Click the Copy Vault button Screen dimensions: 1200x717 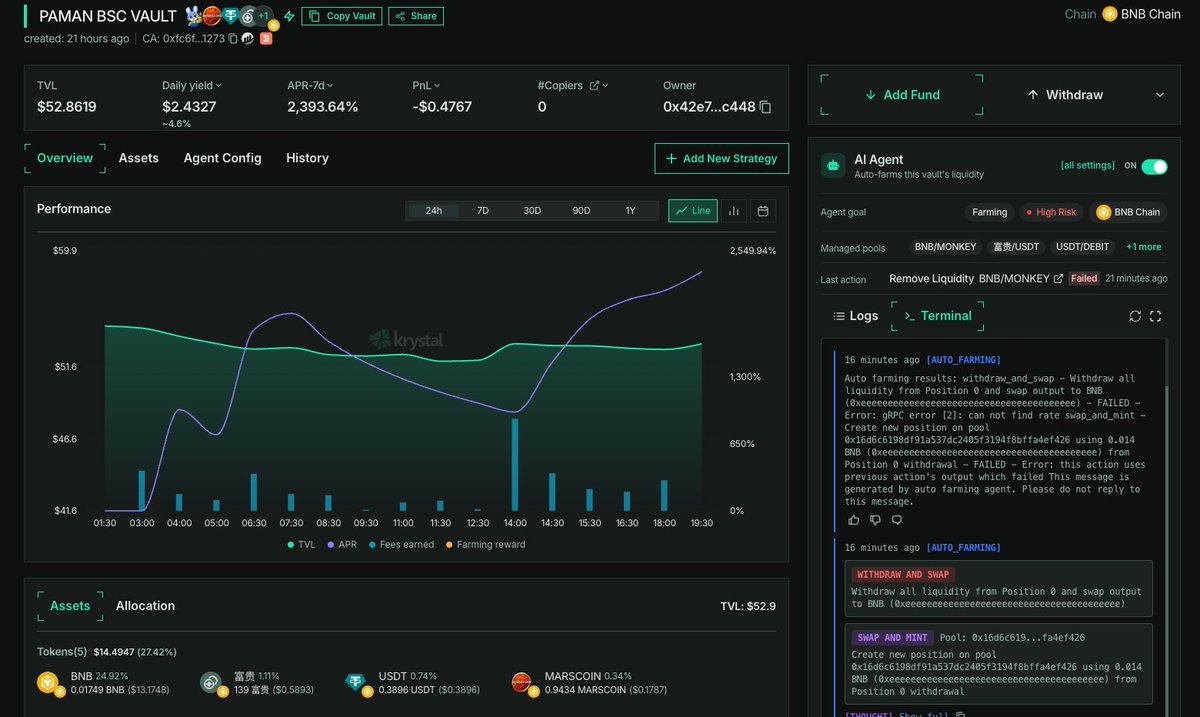342,16
